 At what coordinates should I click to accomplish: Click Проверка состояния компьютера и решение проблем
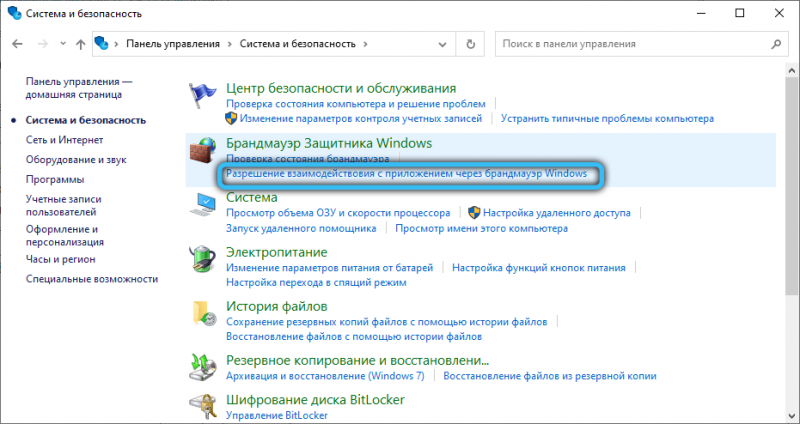click(x=356, y=104)
